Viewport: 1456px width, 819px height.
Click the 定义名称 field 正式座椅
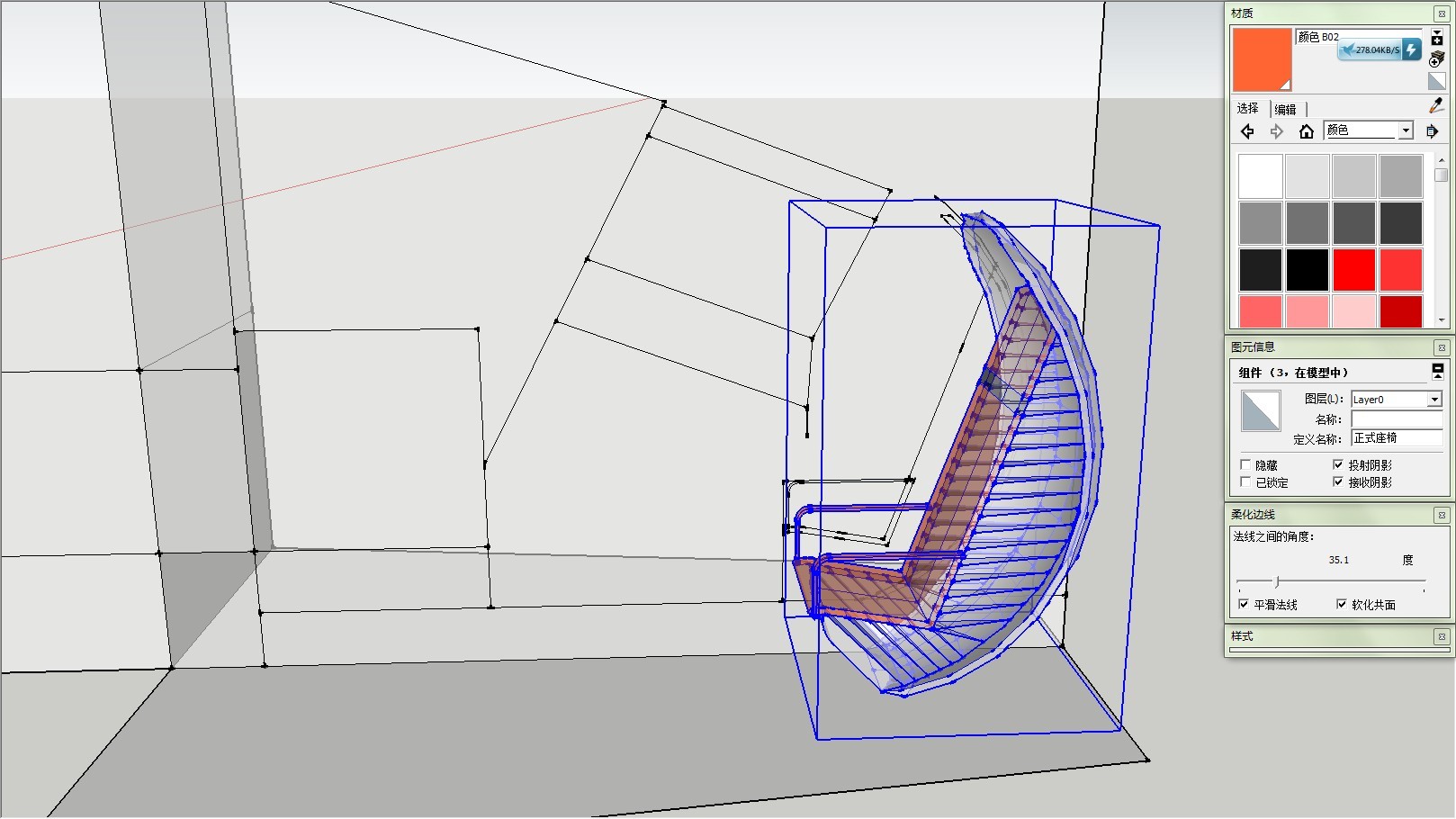tap(1397, 438)
